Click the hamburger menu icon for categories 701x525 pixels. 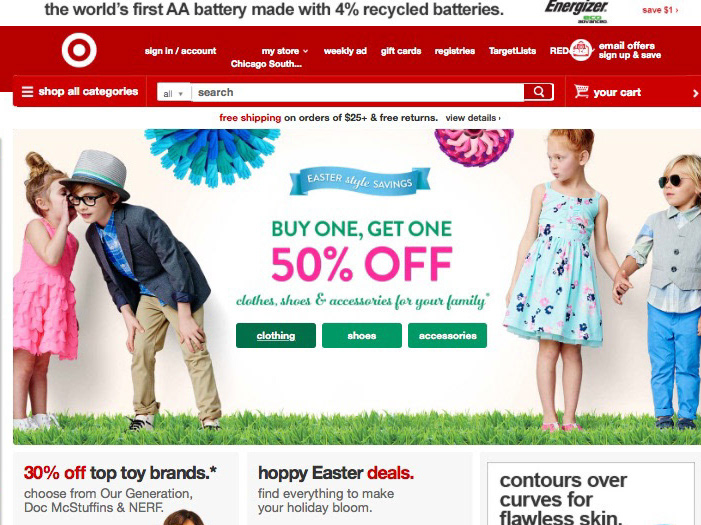pyautogui.click(x=28, y=92)
